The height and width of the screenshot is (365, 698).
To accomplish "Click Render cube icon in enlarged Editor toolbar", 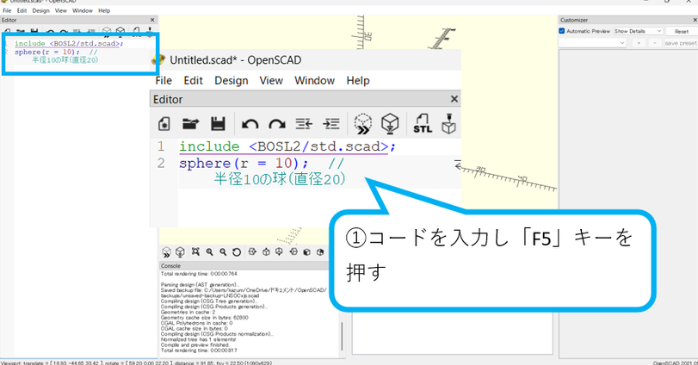I will [x=390, y=123].
